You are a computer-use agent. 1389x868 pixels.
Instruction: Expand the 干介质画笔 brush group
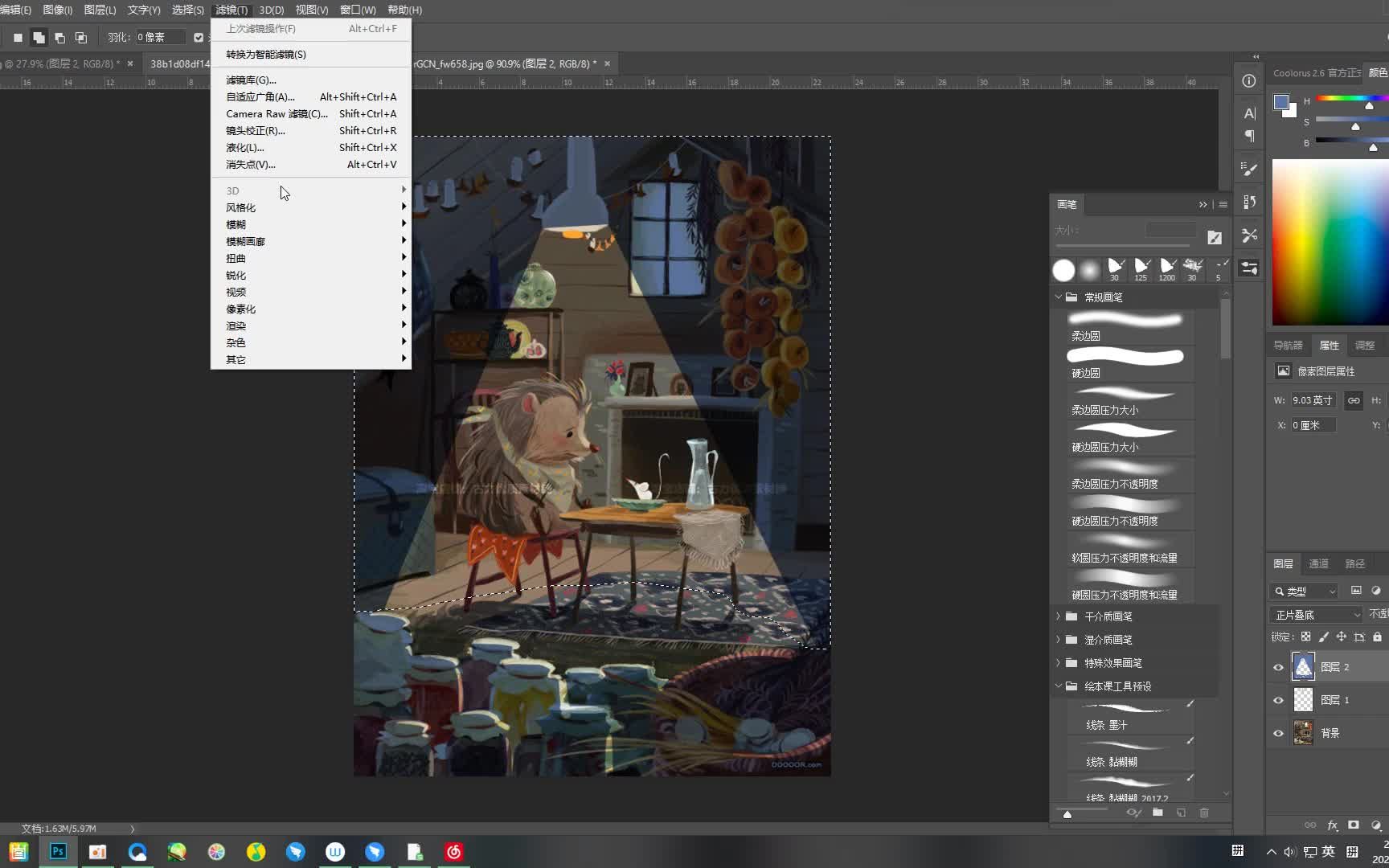coord(1059,616)
